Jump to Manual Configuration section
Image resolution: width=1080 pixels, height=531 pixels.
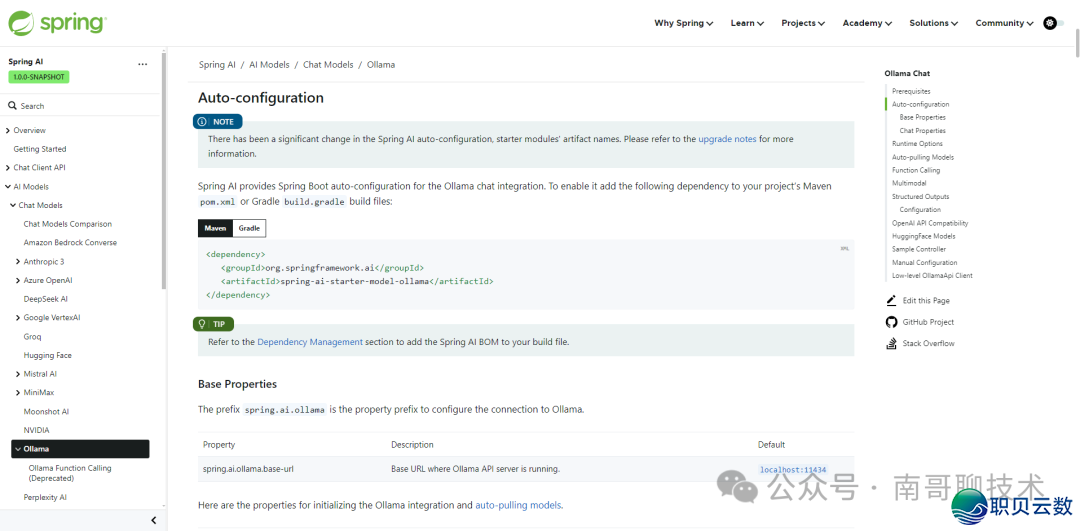point(924,262)
